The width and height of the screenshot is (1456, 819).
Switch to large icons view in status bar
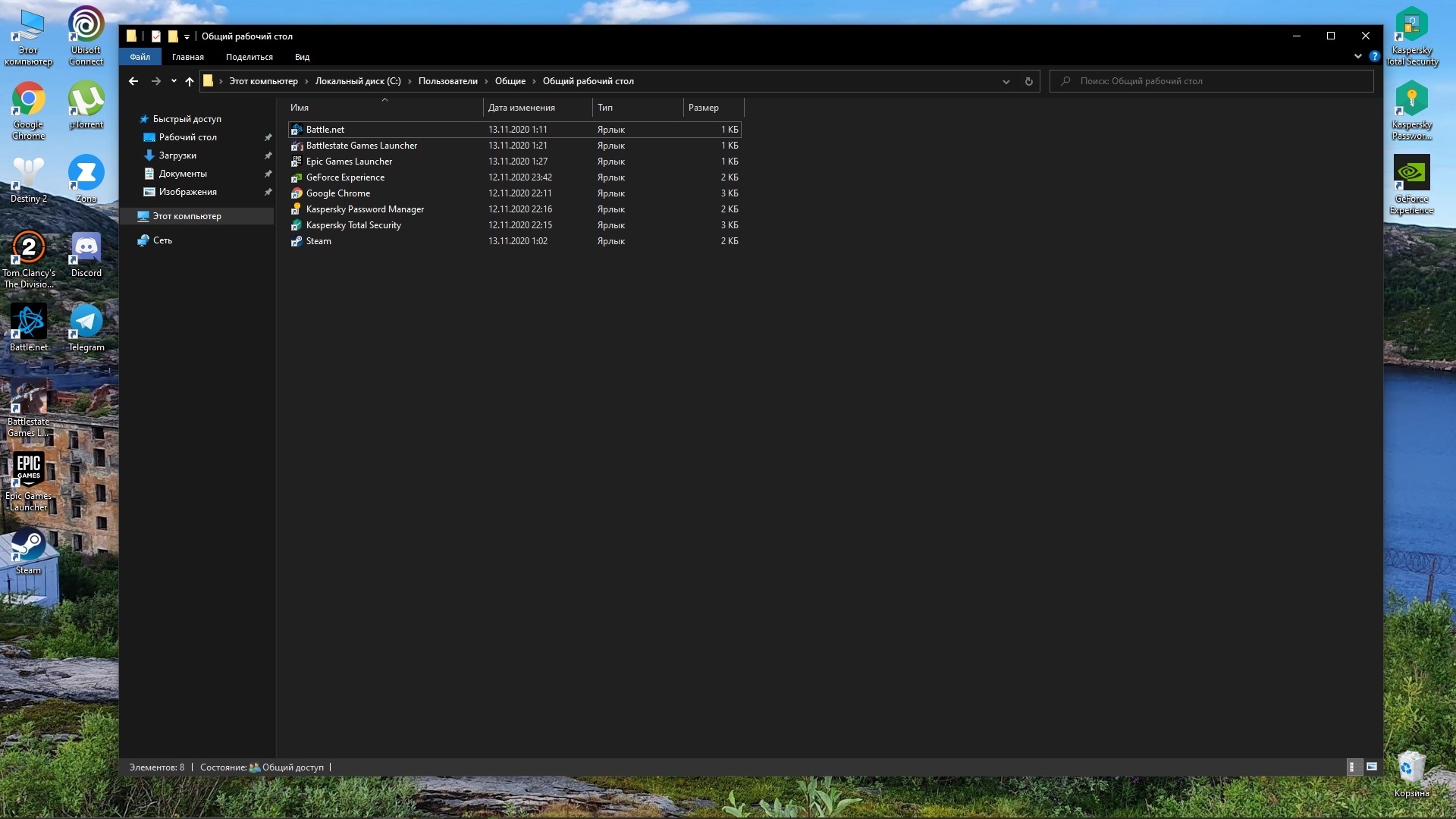1372,767
